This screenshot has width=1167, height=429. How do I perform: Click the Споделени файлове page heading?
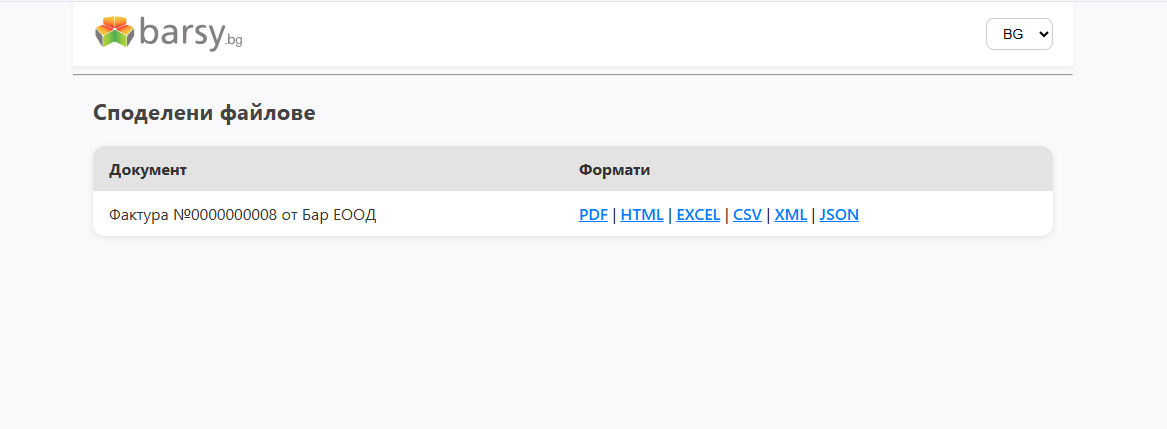204,113
